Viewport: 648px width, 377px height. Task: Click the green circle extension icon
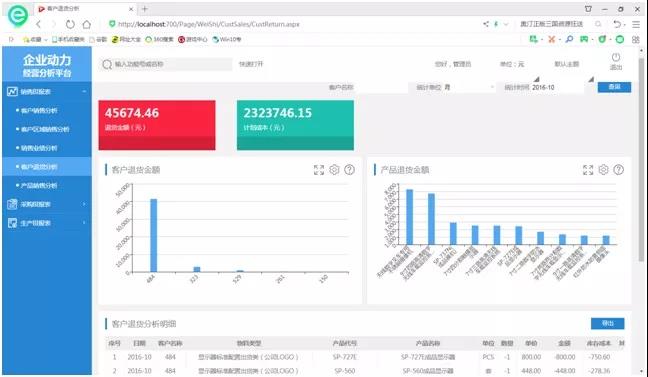tap(619, 39)
